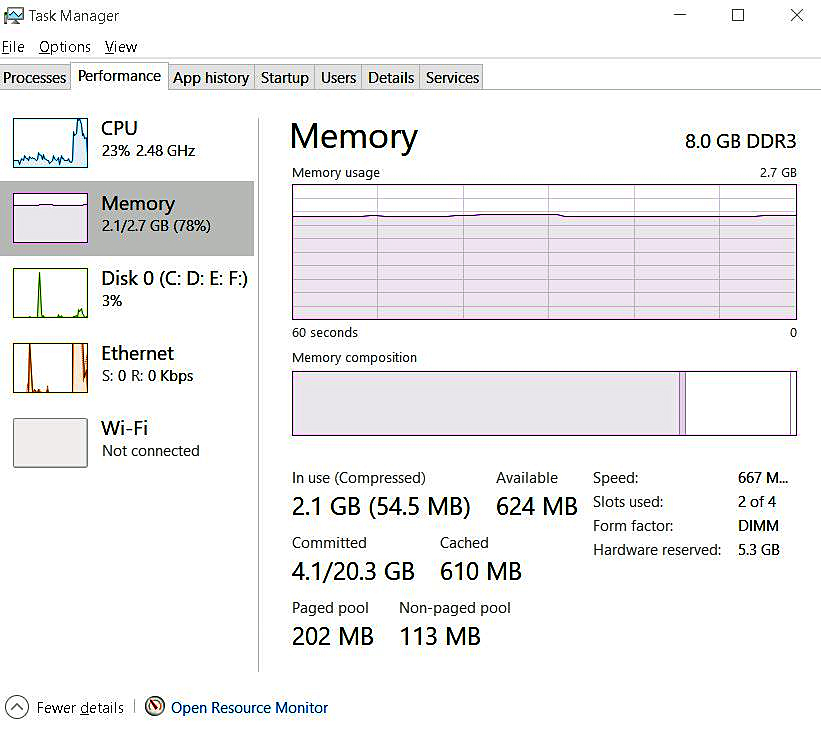Click the Memory composition bar
821x730 pixels.
click(x=544, y=403)
